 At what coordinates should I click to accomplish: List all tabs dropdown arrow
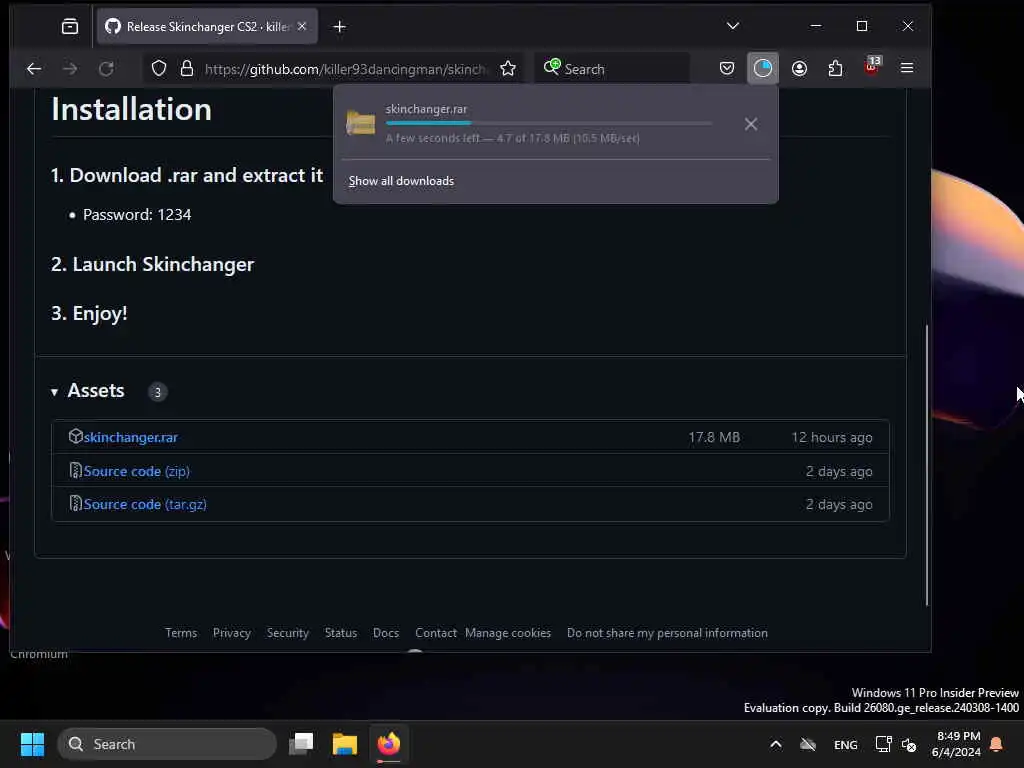pos(733,26)
